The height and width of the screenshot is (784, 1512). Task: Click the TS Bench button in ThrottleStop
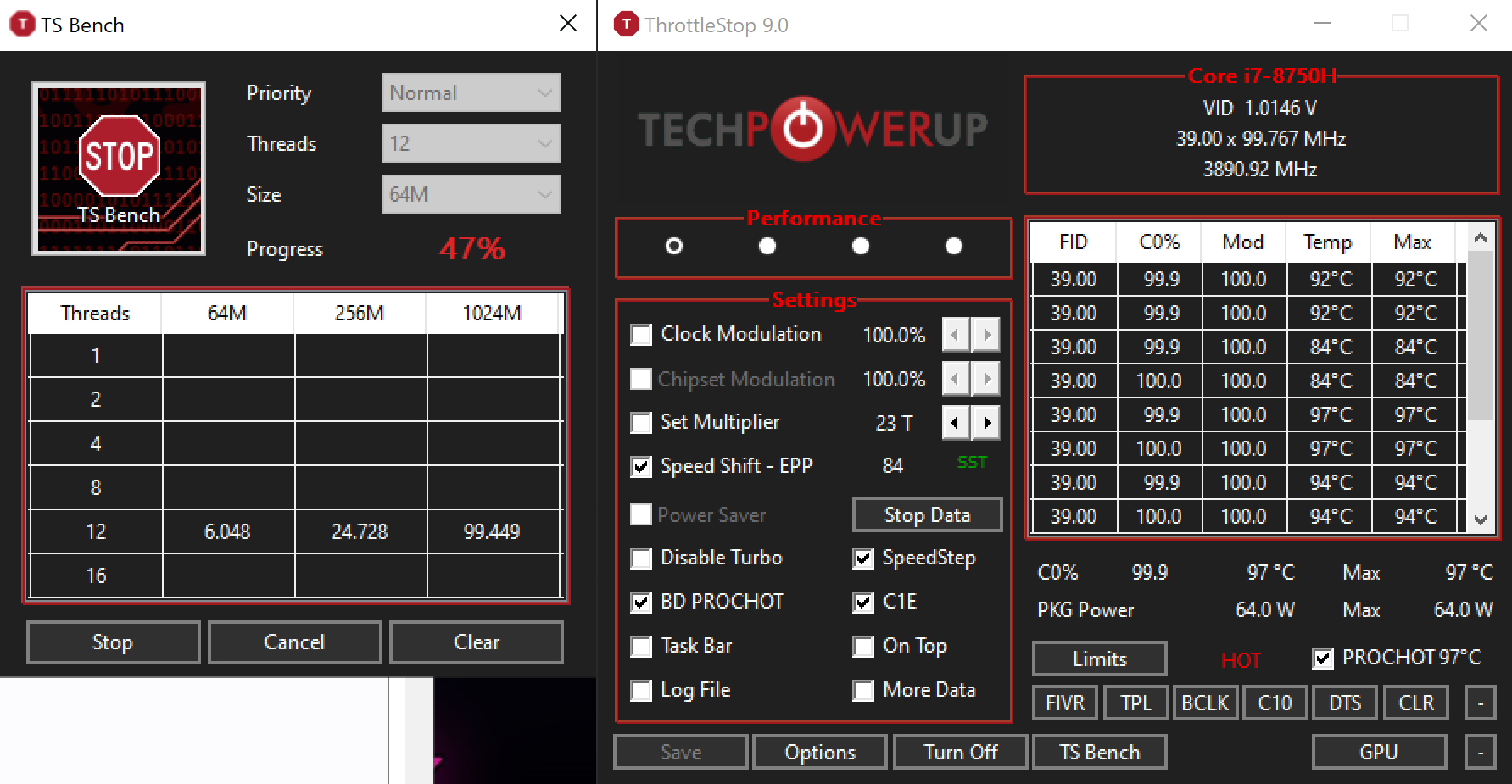[x=1100, y=752]
